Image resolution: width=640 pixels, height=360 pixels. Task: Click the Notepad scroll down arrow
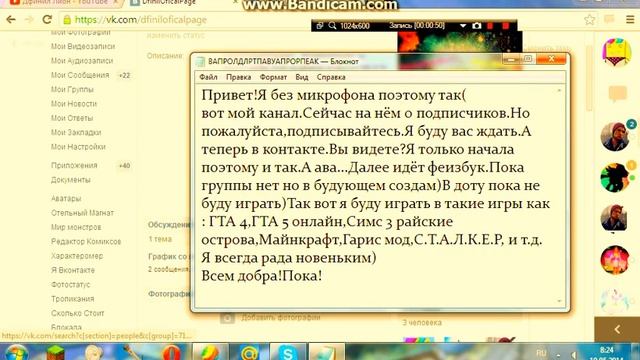[559, 301]
